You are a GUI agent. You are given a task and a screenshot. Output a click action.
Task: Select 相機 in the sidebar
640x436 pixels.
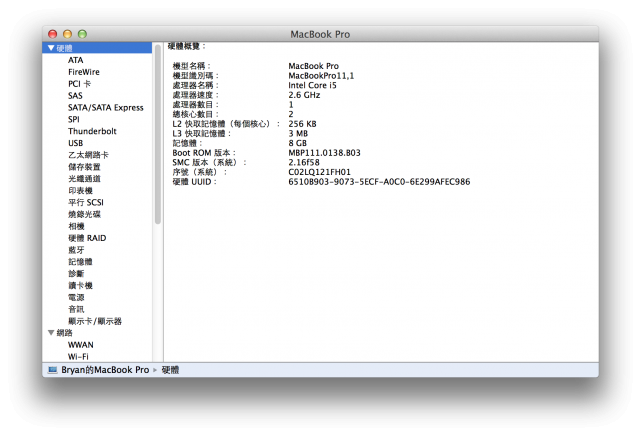click(76, 226)
